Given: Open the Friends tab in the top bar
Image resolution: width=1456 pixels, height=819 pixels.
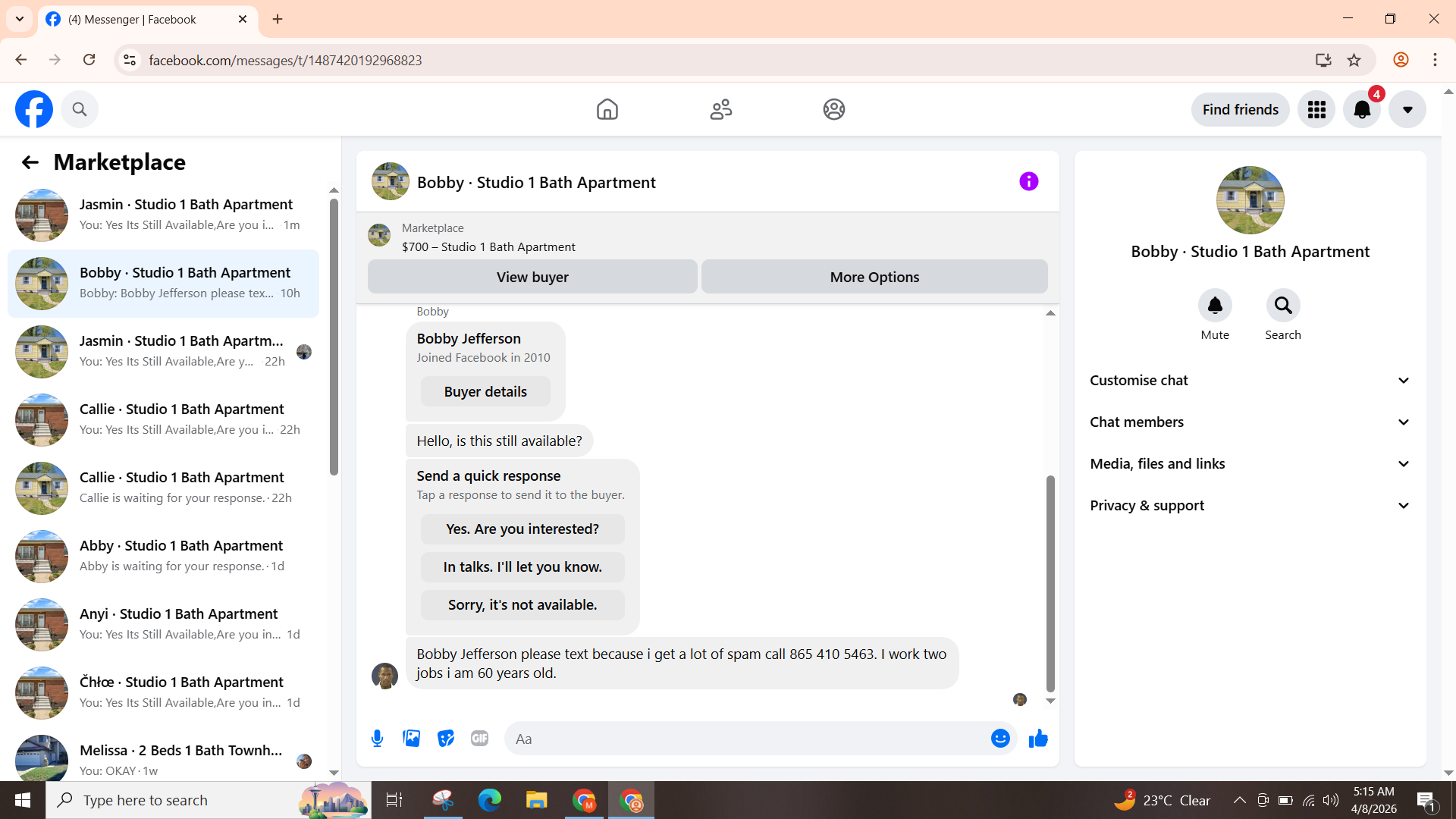Looking at the screenshot, I should [x=720, y=109].
